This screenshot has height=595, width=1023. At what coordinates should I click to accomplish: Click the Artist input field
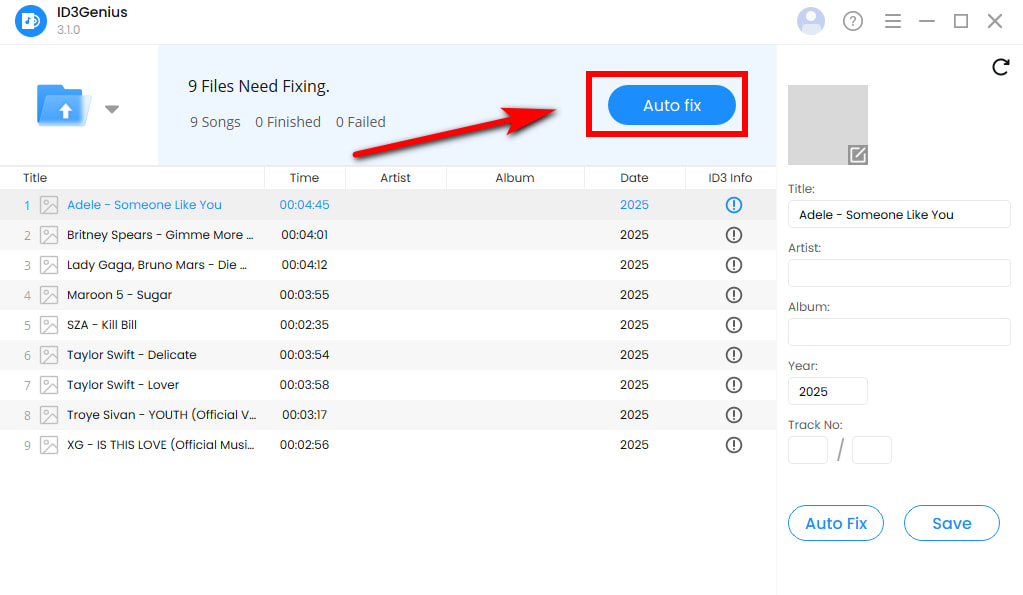pyautogui.click(x=899, y=273)
